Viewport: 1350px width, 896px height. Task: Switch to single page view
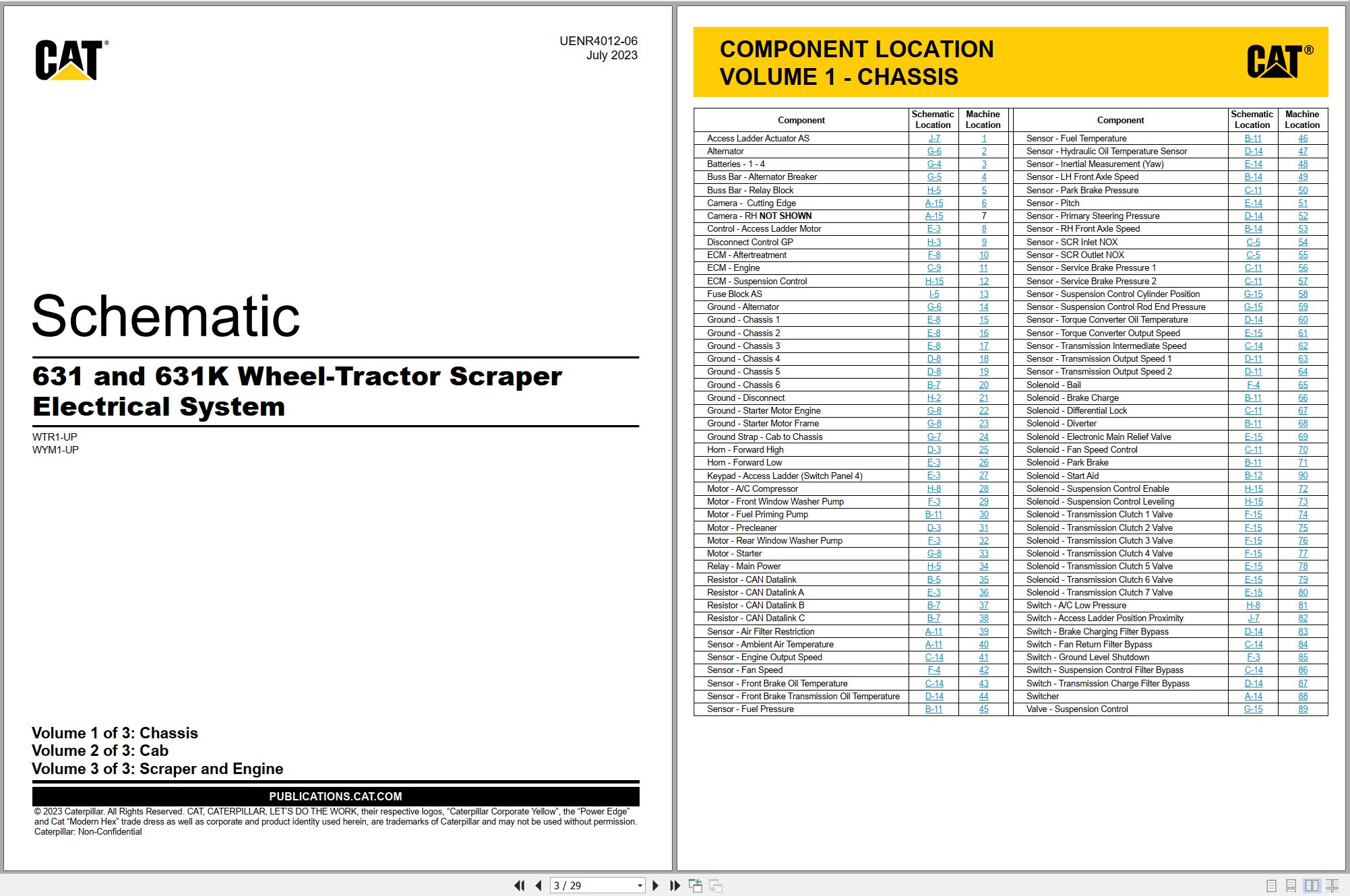point(1272,886)
